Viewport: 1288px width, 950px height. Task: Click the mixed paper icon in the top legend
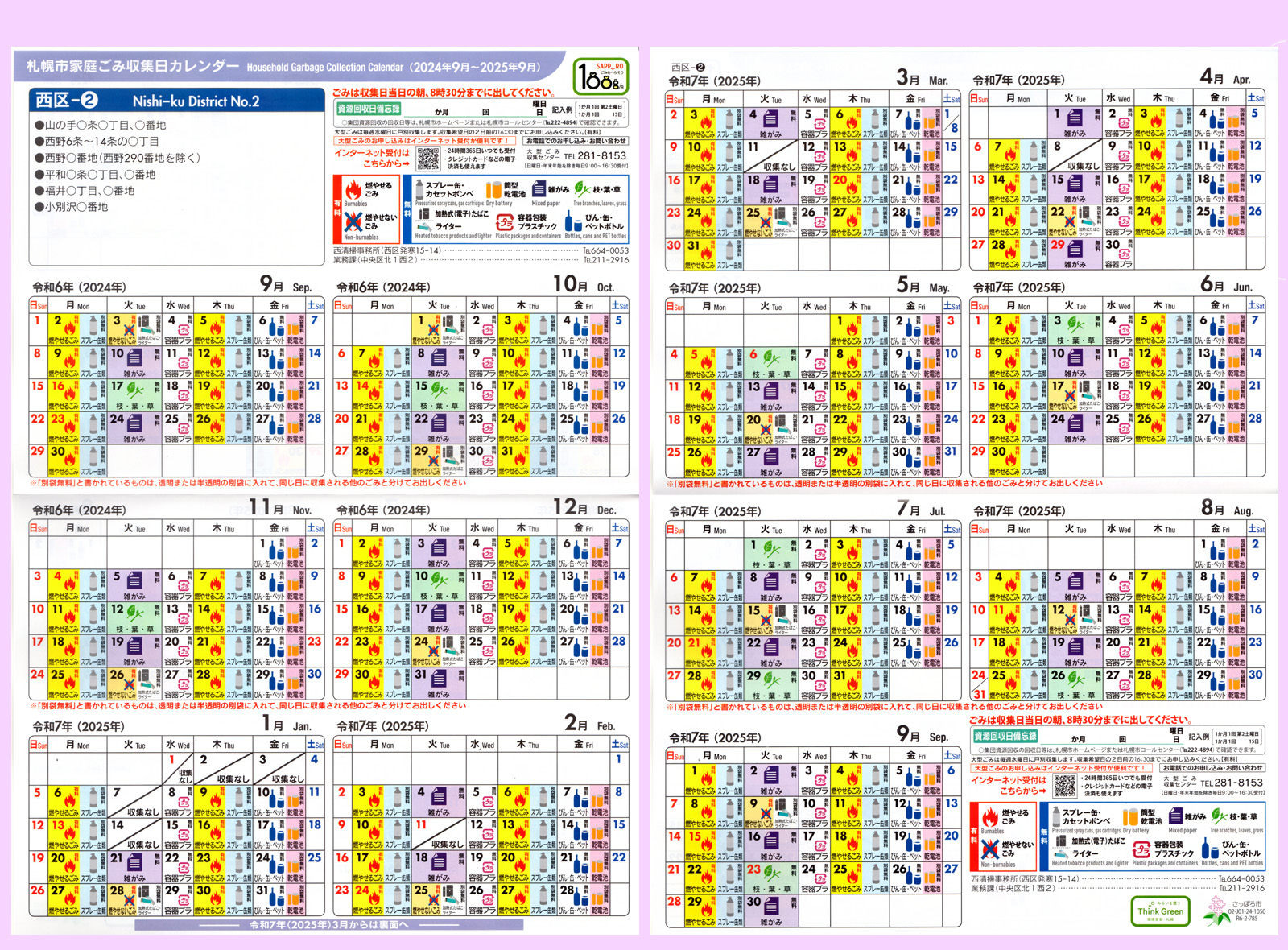539,189
